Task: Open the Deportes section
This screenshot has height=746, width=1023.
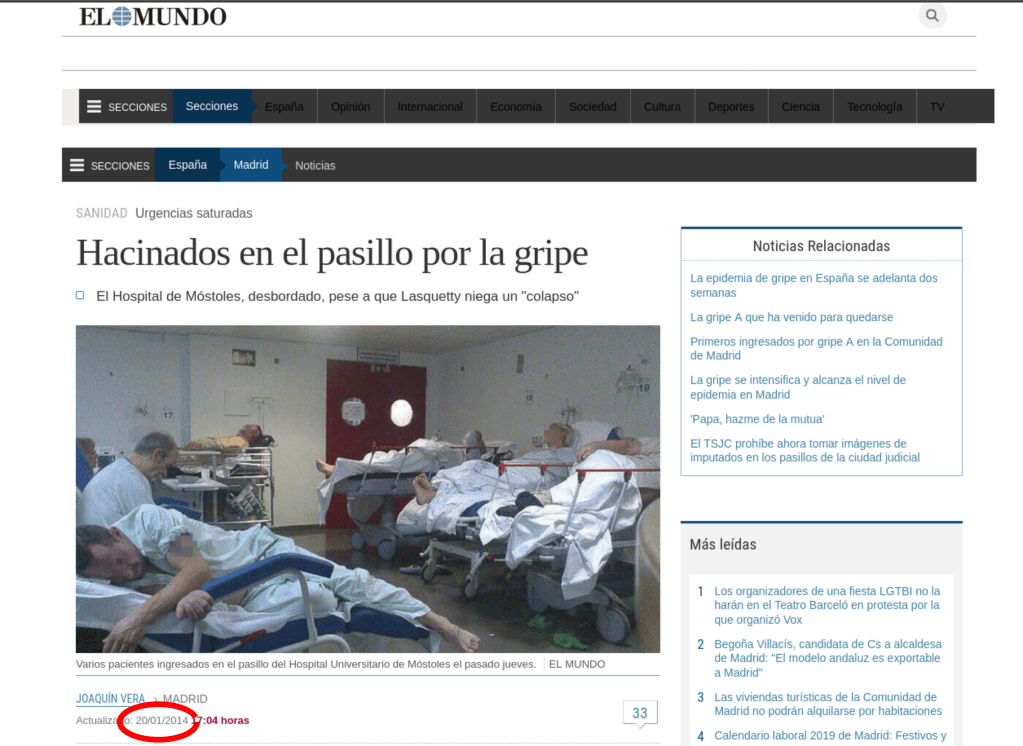Action: coord(731,107)
